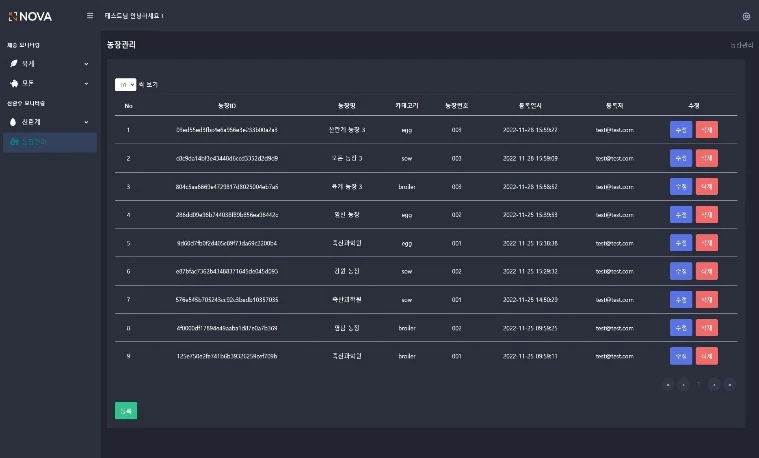
Task: Click the No column header
Action: [x=128, y=106]
